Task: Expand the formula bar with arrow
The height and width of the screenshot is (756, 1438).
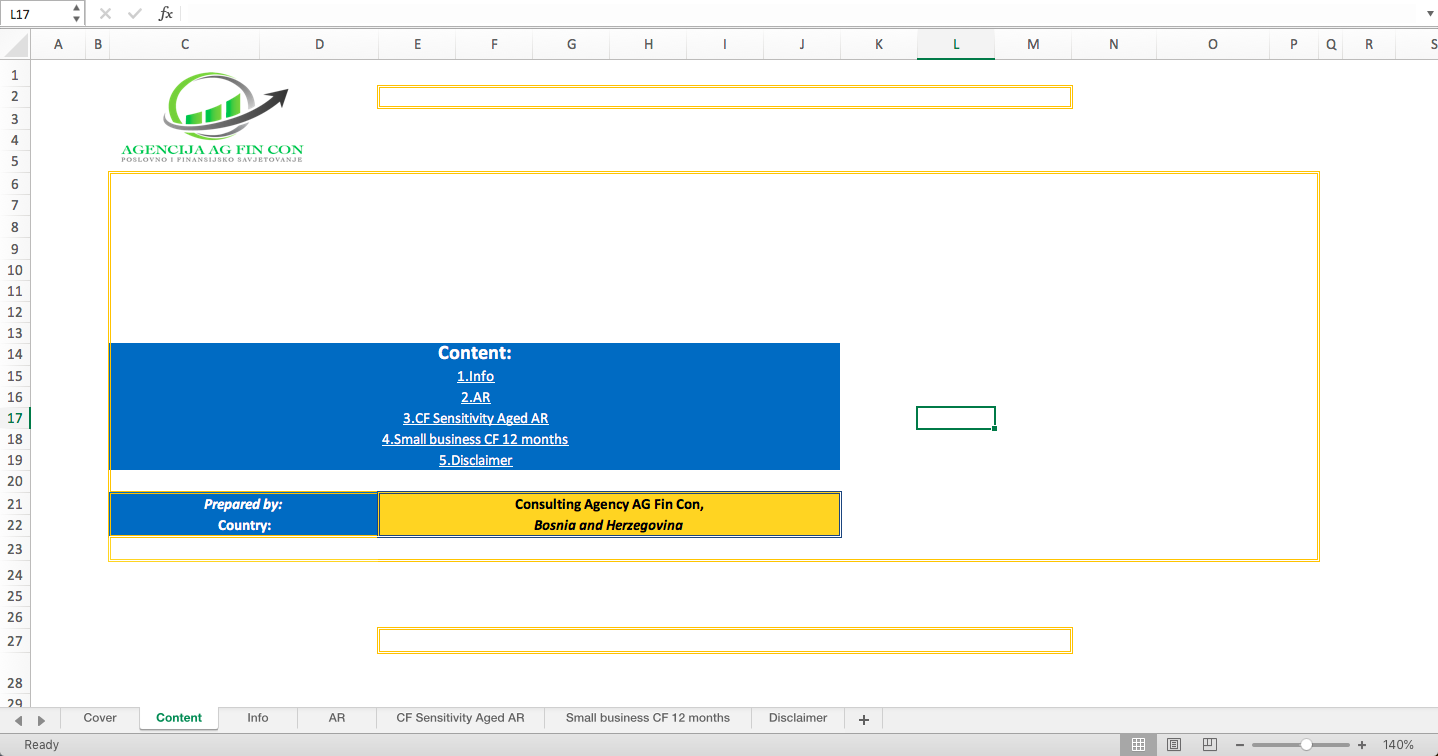Action: point(1428,14)
